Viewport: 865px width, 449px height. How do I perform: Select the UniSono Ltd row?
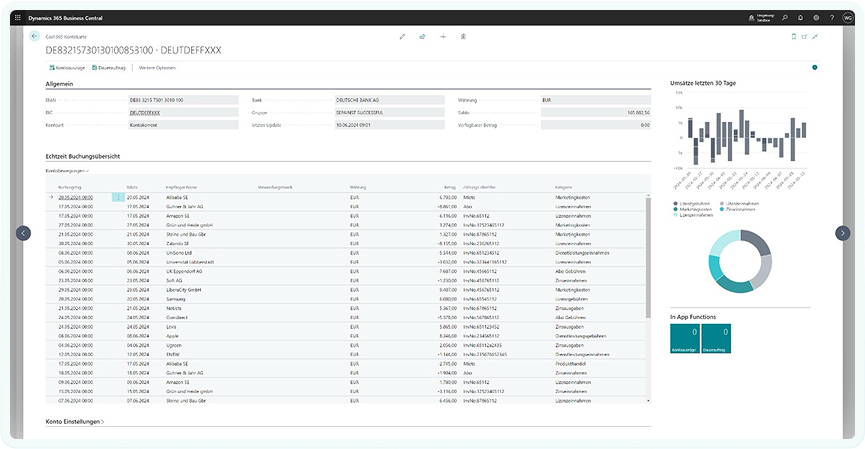coord(345,253)
